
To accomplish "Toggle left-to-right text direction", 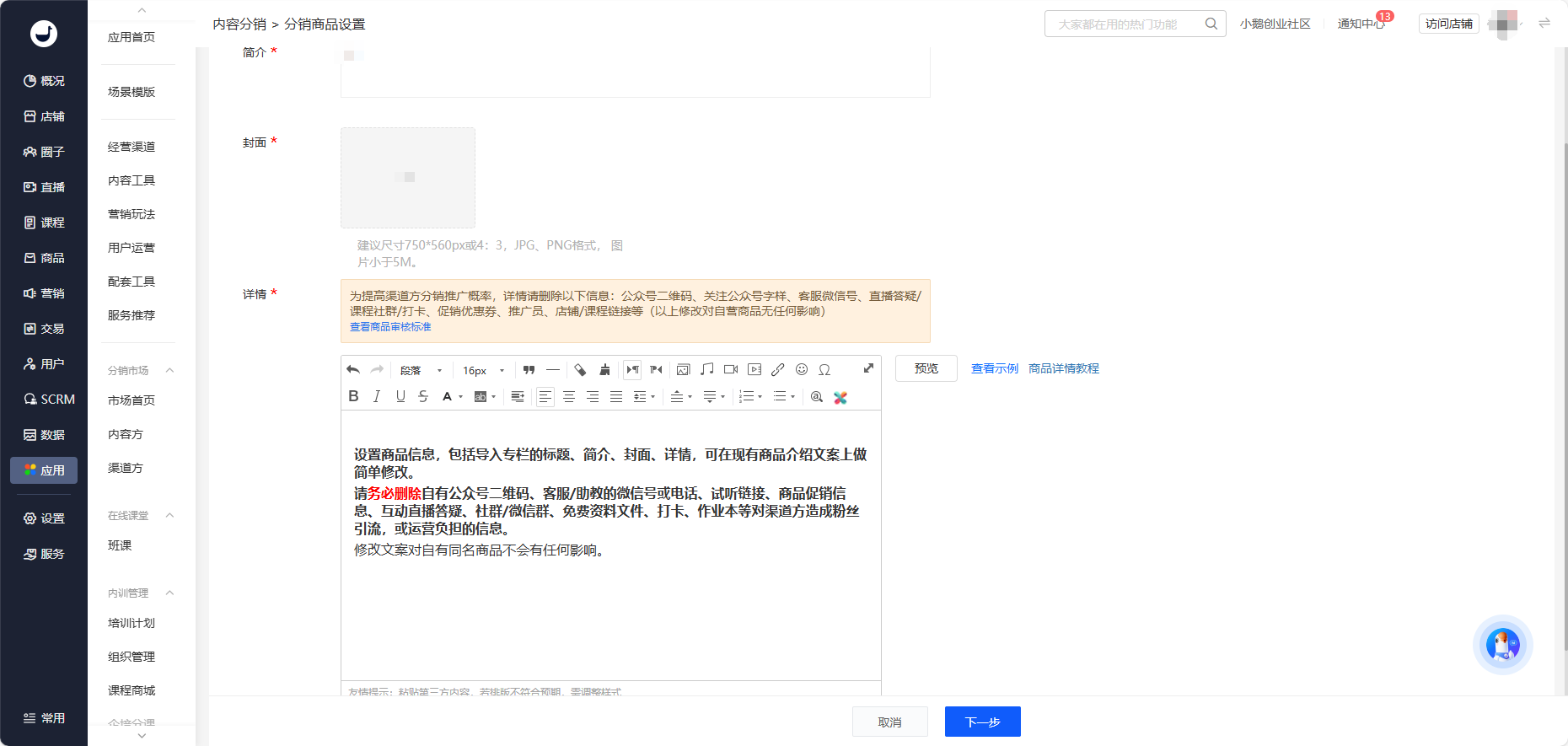I will (x=632, y=369).
